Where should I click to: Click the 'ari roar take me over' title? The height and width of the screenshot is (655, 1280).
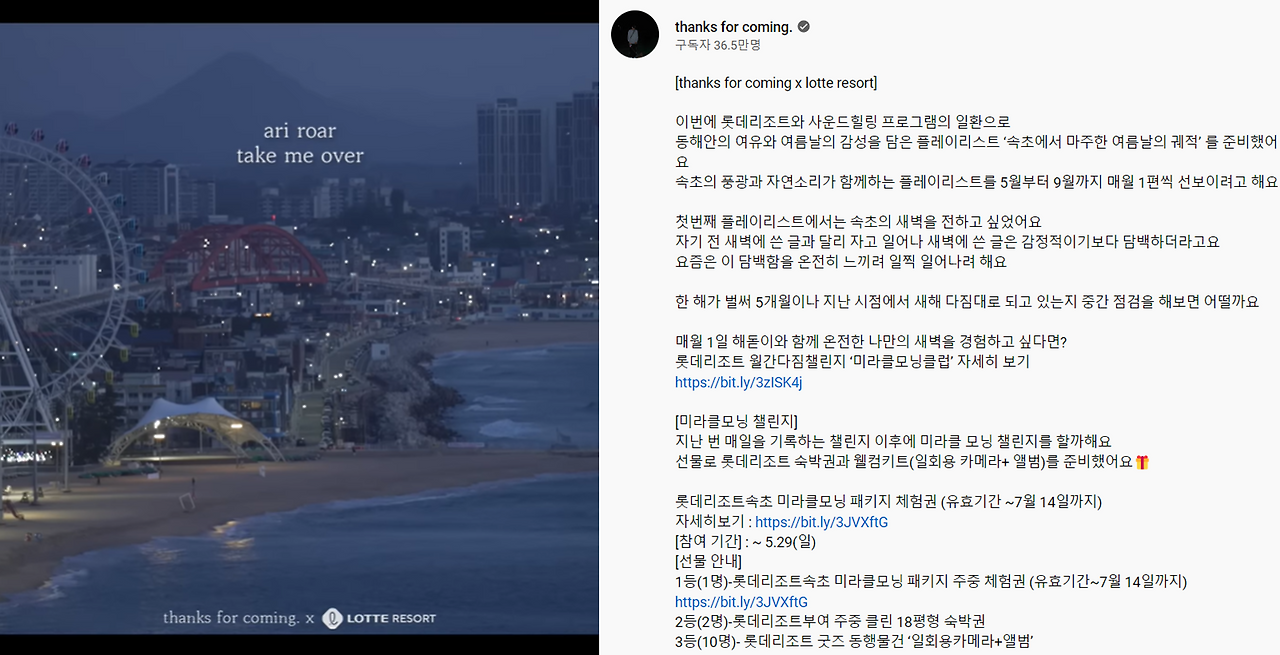tap(300, 143)
